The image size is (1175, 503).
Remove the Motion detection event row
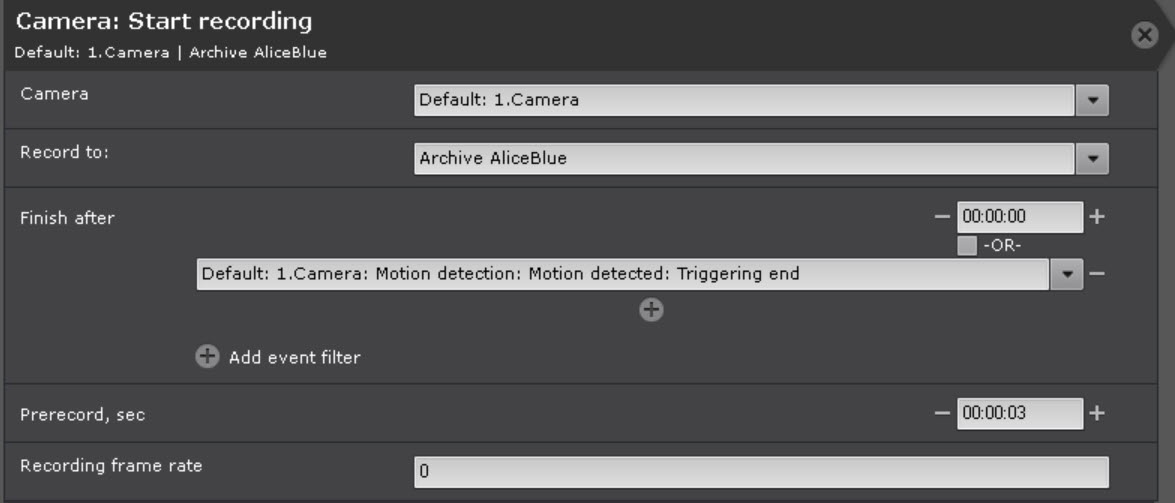pyautogui.click(x=1097, y=275)
